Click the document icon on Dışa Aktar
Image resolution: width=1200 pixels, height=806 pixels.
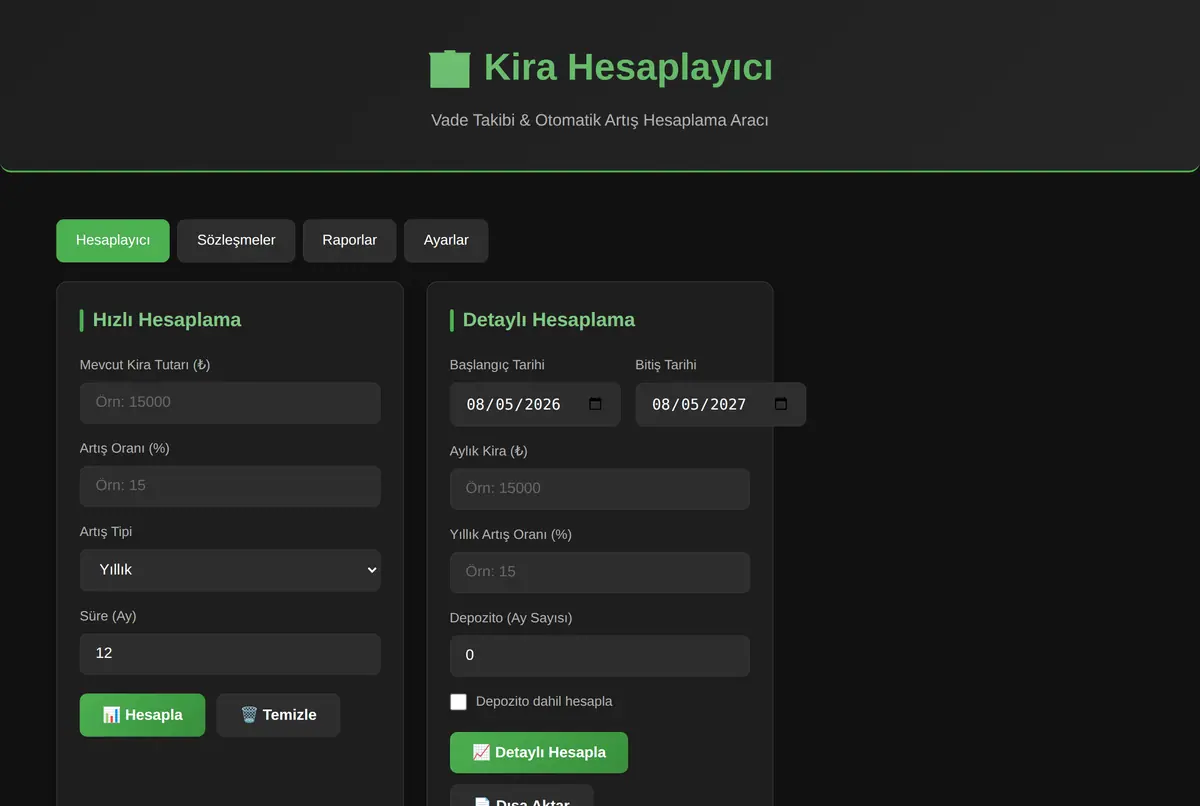481,803
